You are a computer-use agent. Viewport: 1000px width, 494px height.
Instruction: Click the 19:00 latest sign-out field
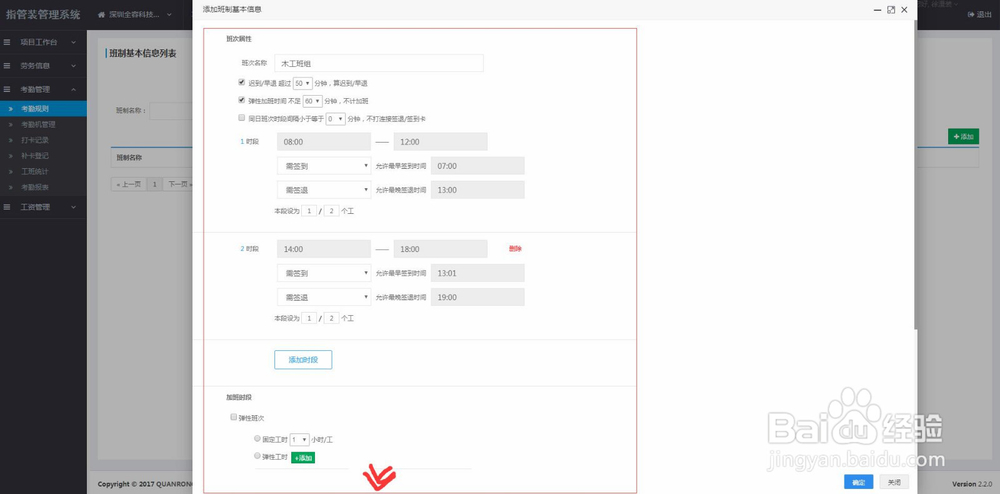pos(478,297)
